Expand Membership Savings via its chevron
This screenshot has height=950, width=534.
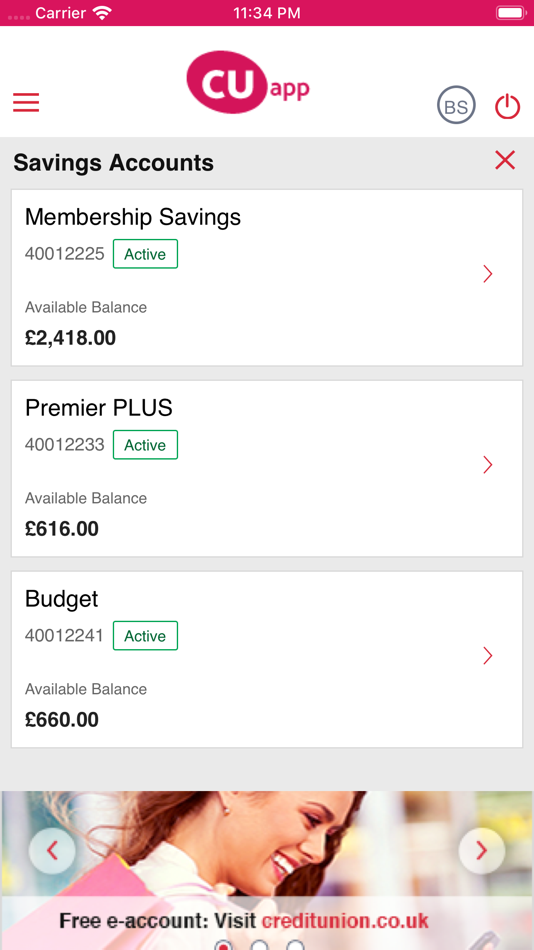tap(487, 274)
